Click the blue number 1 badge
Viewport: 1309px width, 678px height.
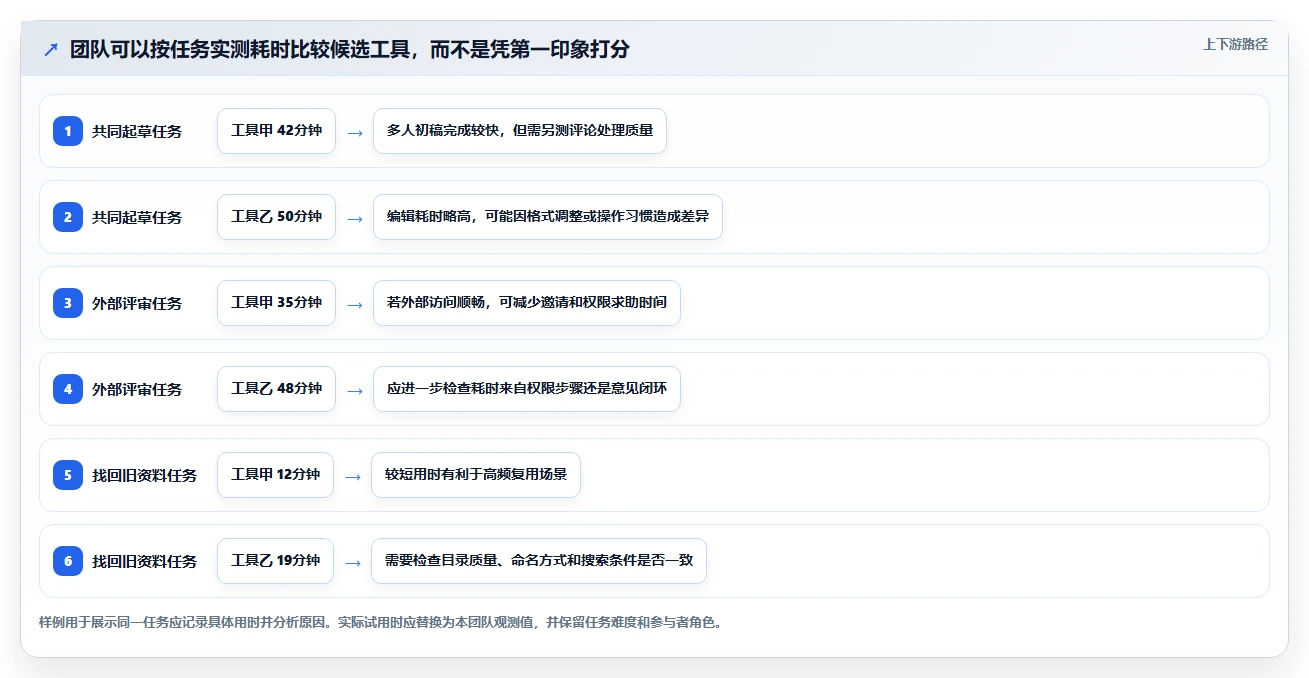click(68, 131)
